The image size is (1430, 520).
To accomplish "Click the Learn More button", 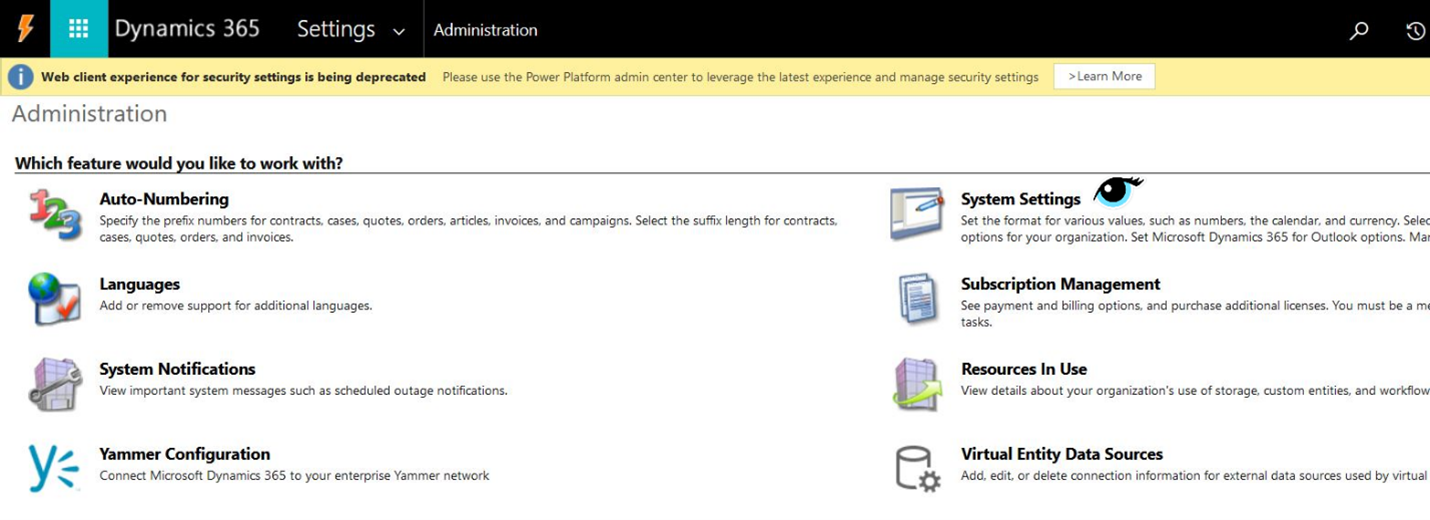I will [x=1104, y=76].
